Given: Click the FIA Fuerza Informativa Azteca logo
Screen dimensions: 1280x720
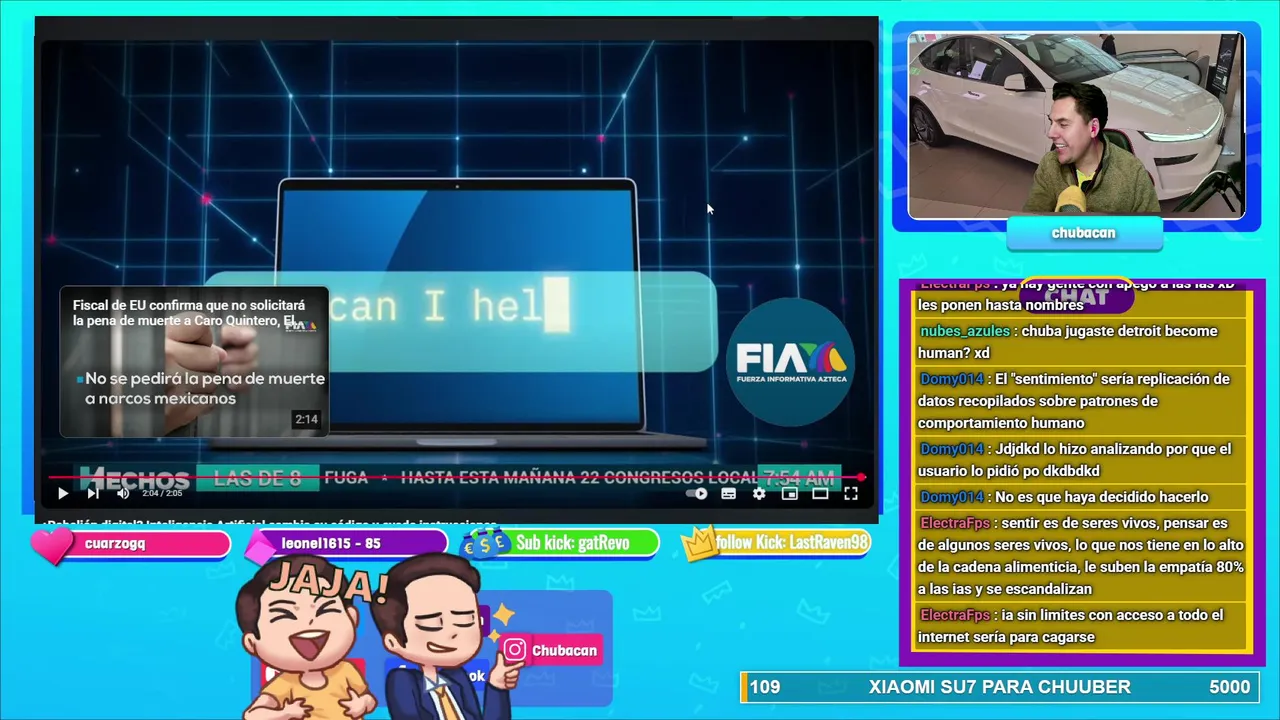Looking at the screenshot, I should pyautogui.click(x=791, y=362).
